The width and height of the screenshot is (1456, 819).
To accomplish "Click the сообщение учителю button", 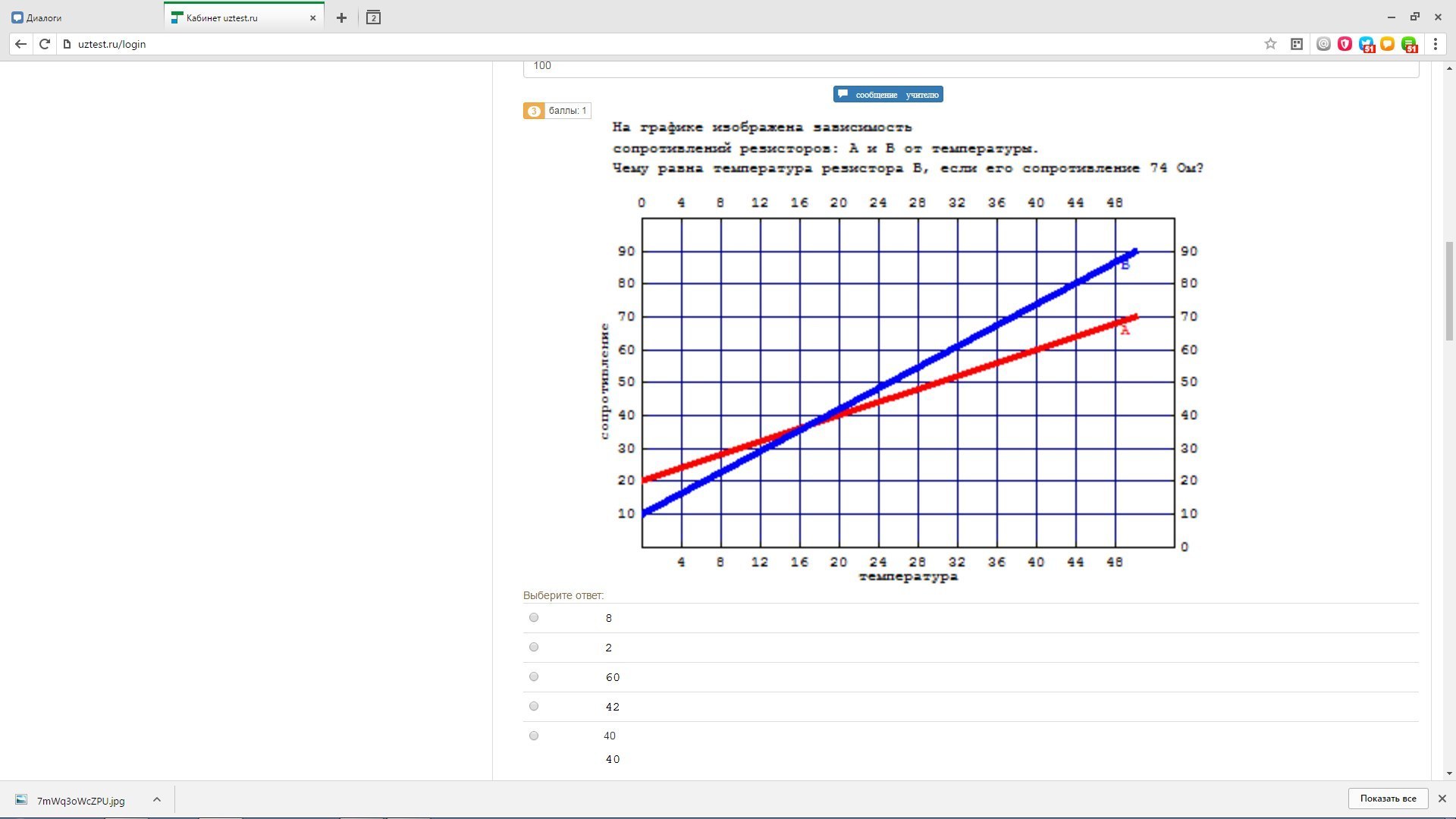I will [x=888, y=94].
